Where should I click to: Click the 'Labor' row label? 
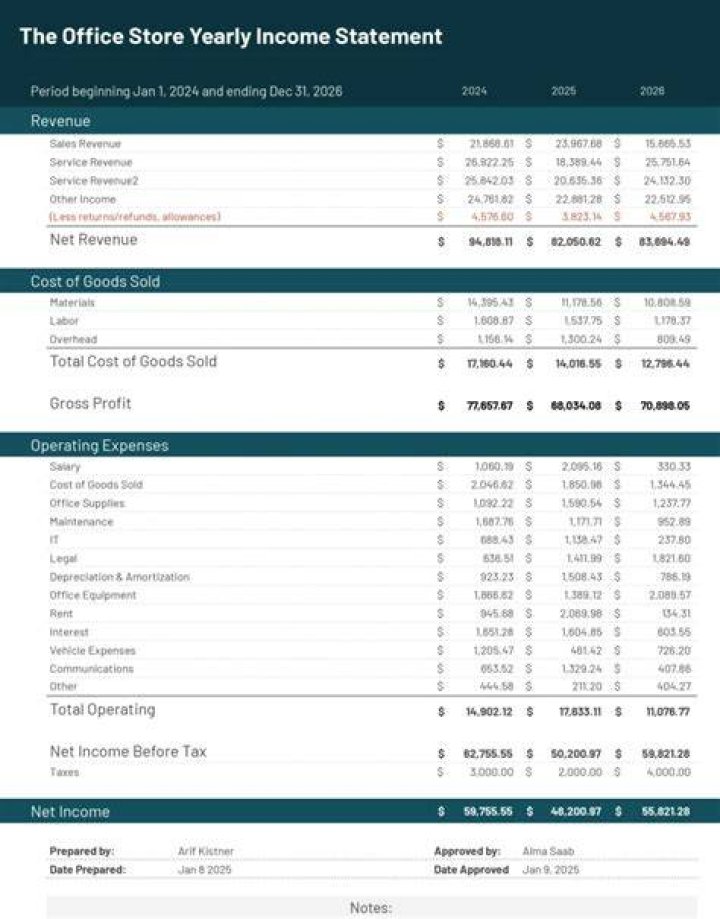tap(64, 321)
